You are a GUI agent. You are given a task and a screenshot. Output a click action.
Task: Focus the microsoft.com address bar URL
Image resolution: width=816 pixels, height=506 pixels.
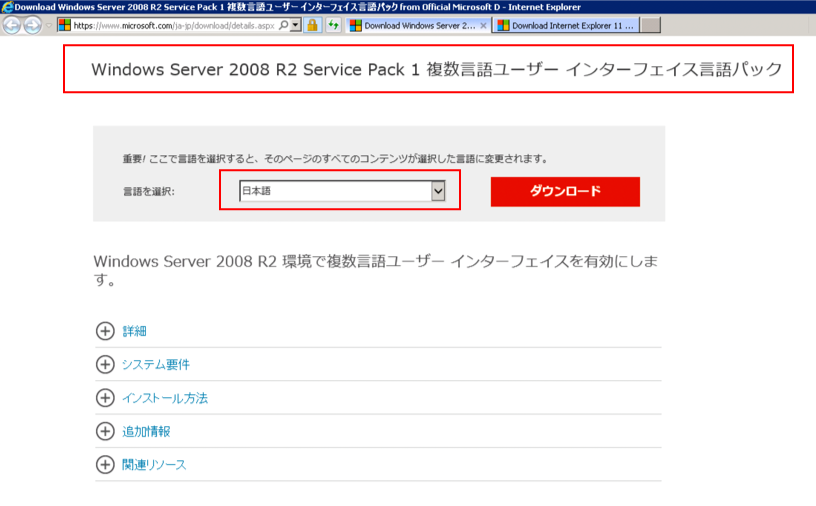[173, 26]
